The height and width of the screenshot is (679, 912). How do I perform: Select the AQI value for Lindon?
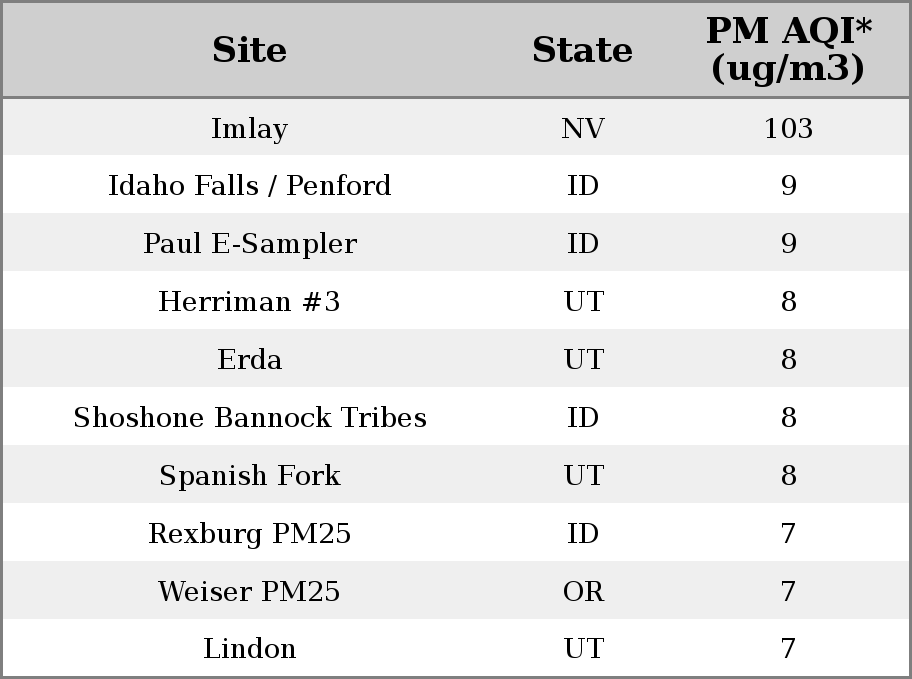pyautogui.click(x=789, y=649)
